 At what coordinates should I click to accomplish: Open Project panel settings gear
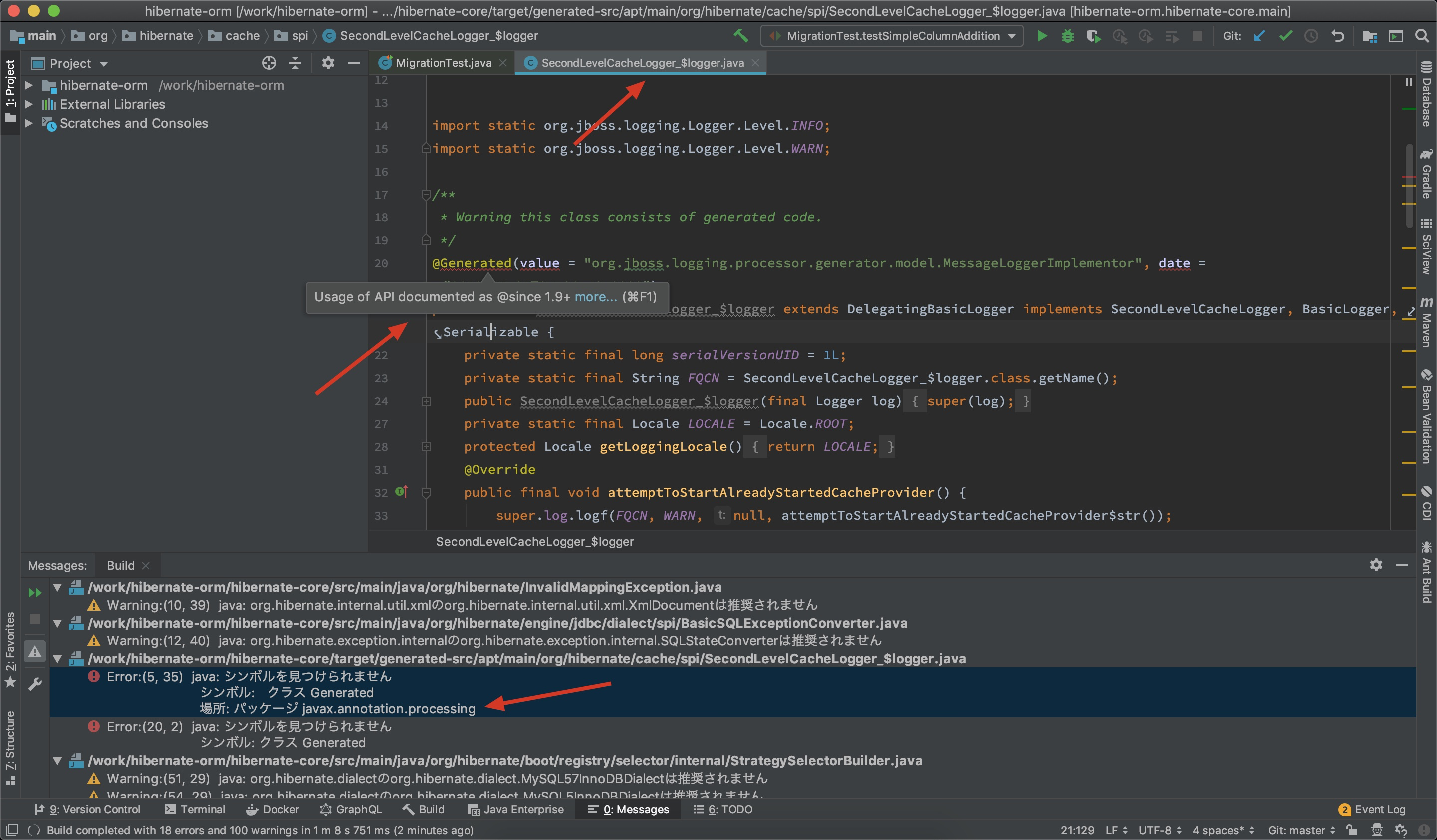(328, 63)
